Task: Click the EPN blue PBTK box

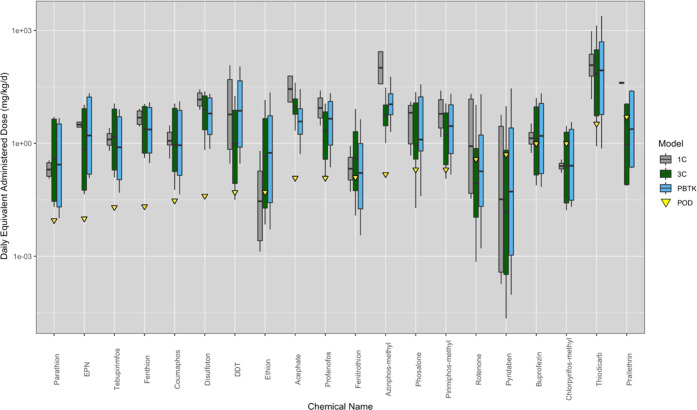Action: point(89,135)
